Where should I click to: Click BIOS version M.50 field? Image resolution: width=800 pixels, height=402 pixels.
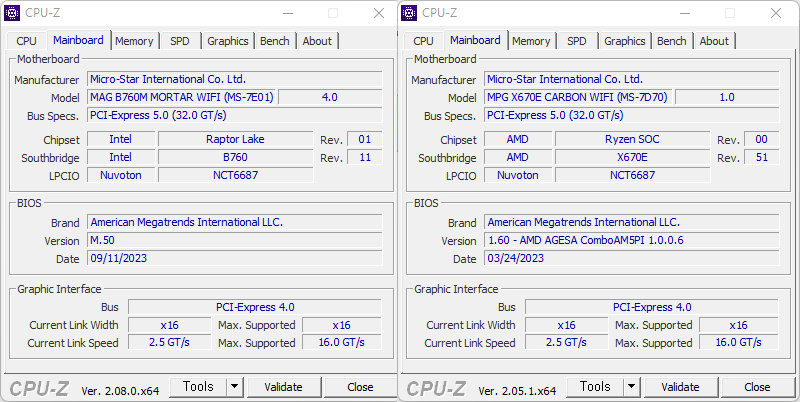(x=235, y=240)
